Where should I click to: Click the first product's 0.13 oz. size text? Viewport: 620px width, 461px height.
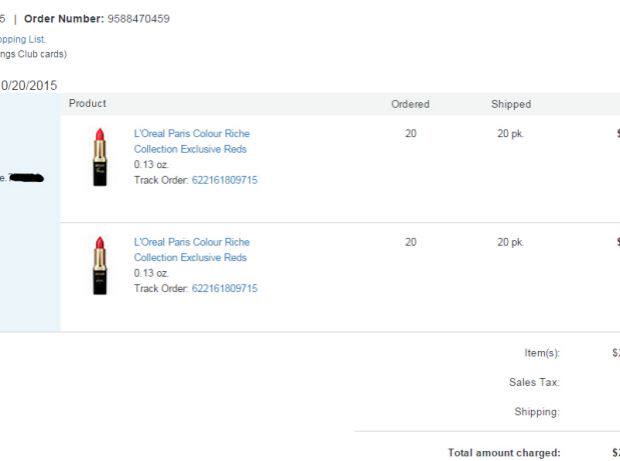pyautogui.click(x=151, y=164)
